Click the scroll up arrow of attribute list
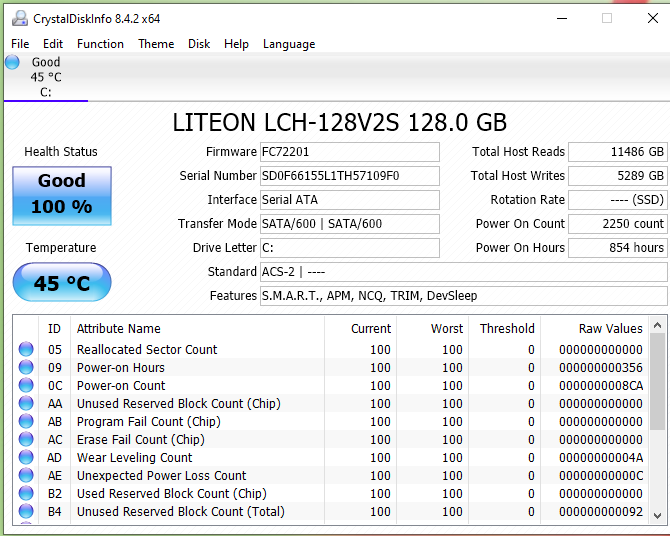 (658, 326)
